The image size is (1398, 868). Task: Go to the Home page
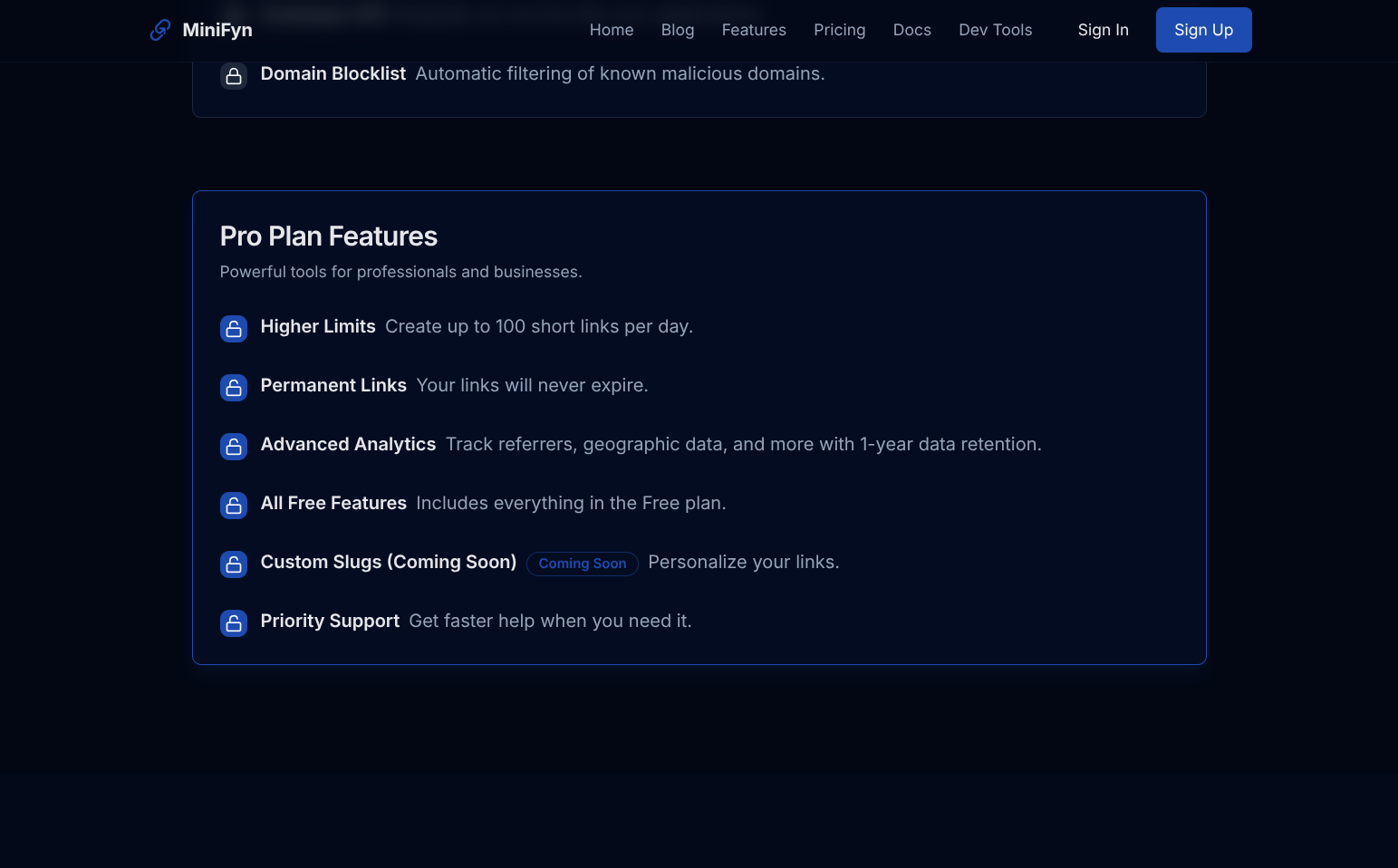[x=612, y=30]
